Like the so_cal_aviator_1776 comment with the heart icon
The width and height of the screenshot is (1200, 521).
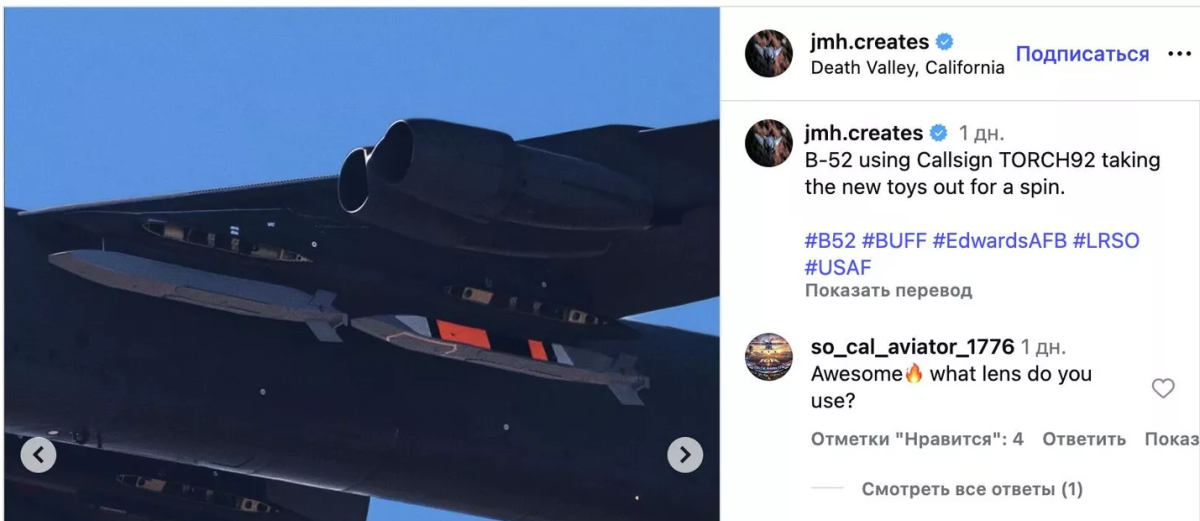(1163, 388)
